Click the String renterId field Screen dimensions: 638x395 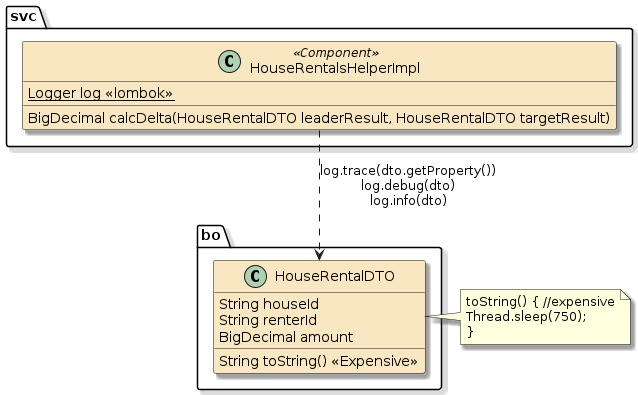click(268, 320)
